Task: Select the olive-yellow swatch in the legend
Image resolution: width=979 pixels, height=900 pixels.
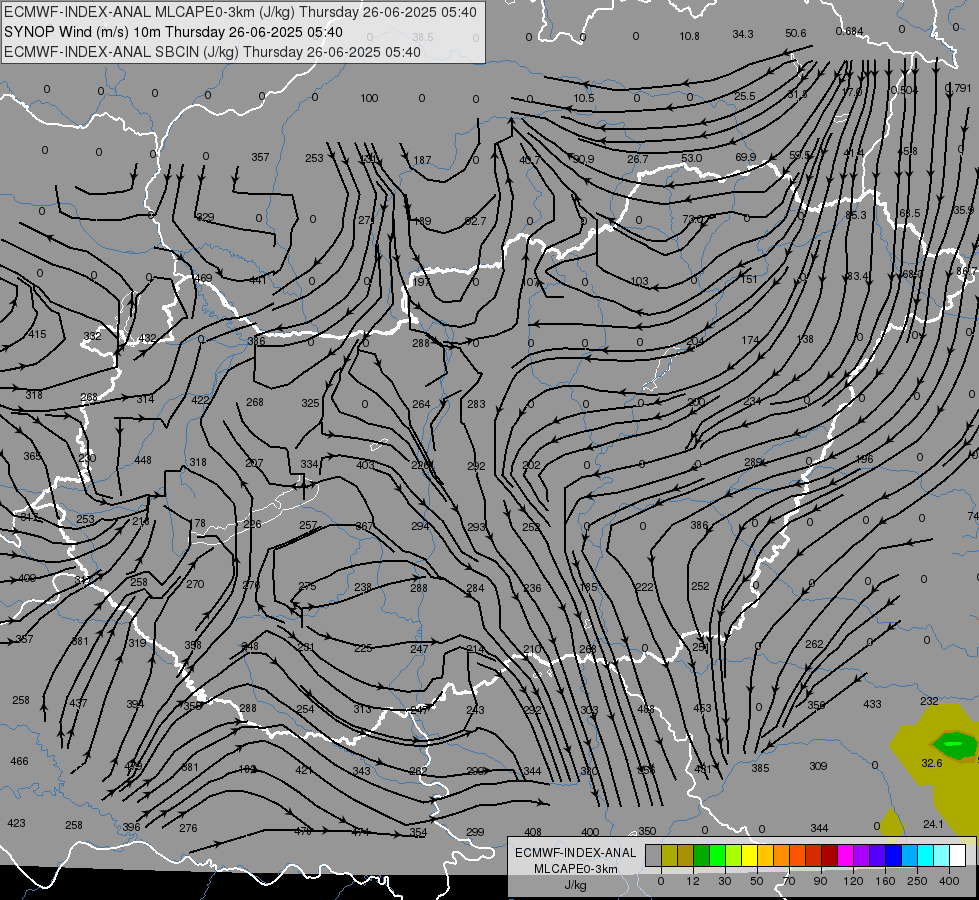Action: [x=669, y=855]
